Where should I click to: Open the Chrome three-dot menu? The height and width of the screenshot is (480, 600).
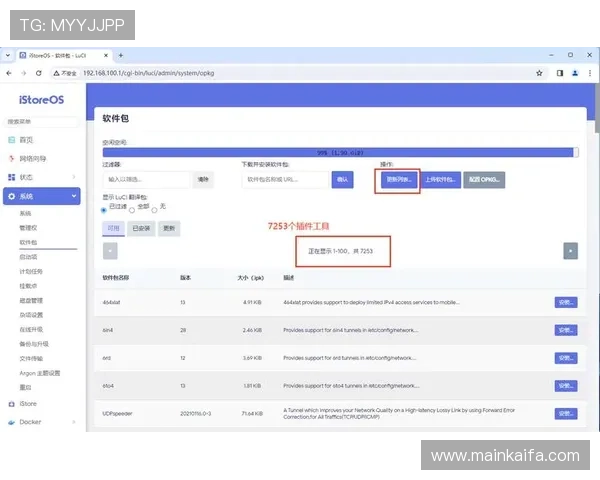pyautogui.click(x=588, y=73)
